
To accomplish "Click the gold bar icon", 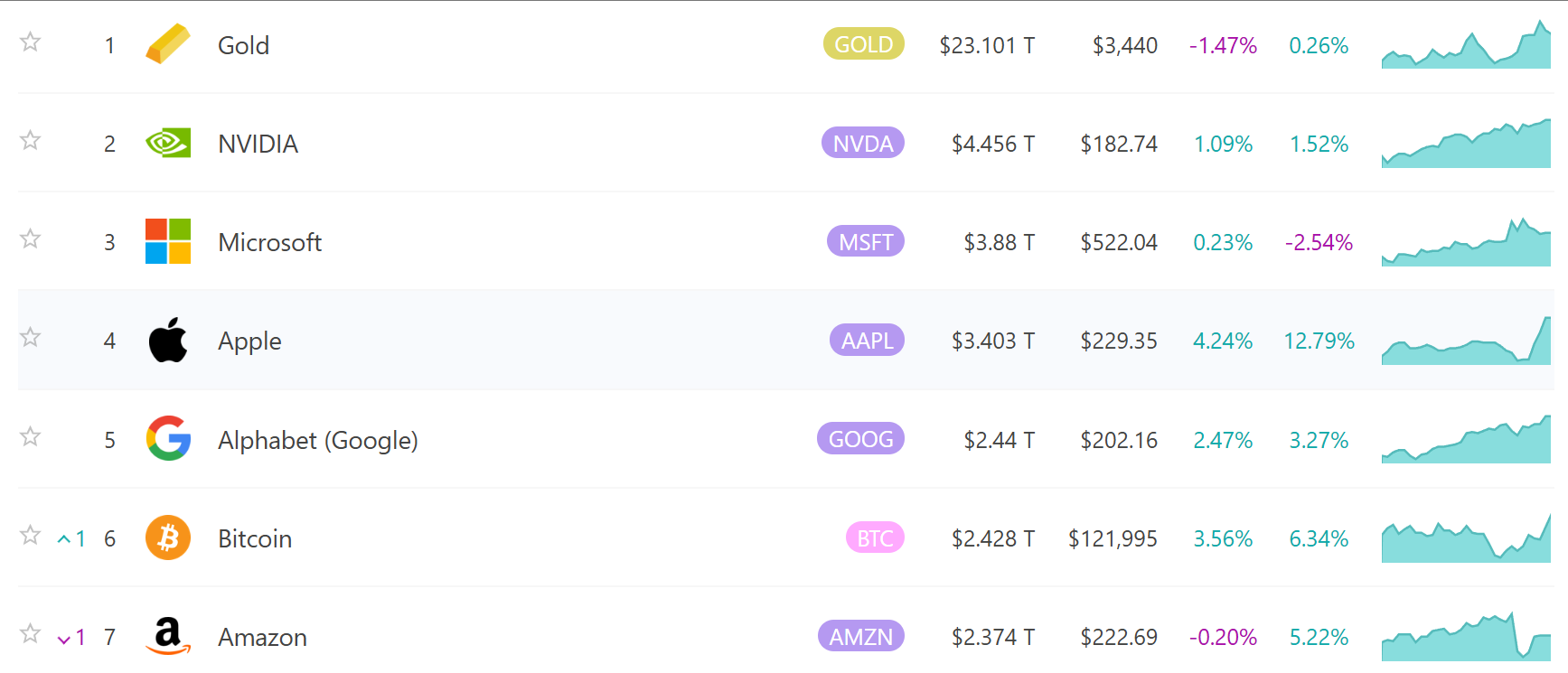I will tap(168, 44).
